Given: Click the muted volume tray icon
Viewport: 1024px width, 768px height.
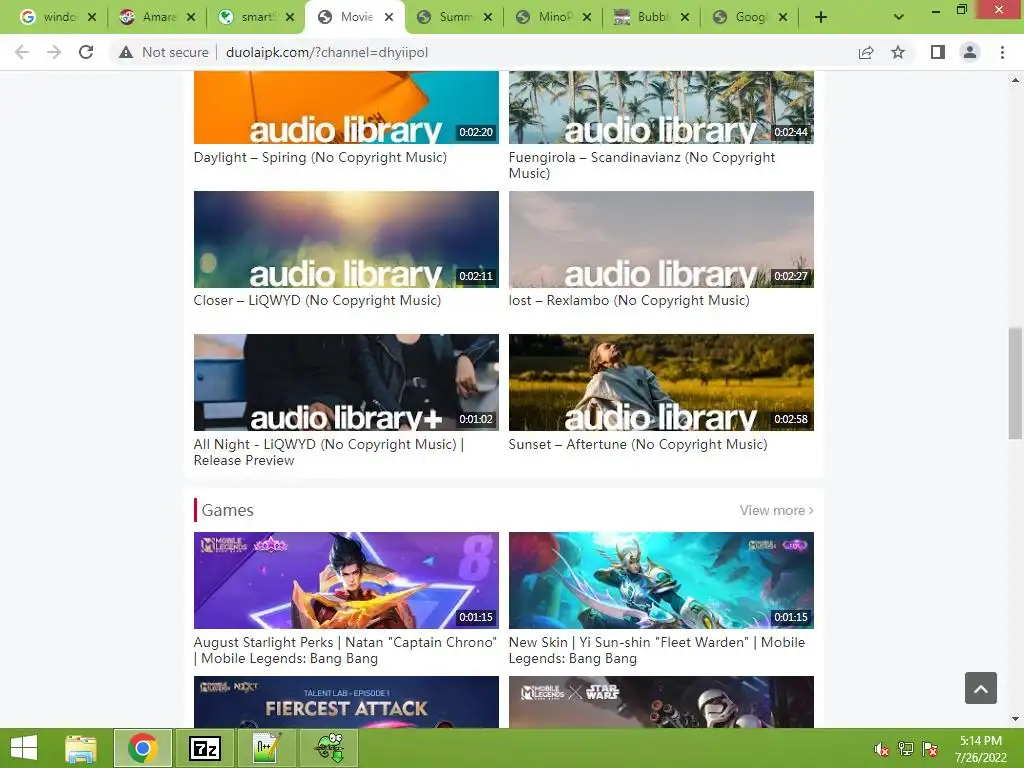Looking at the screenshot, I should [882, 749].
